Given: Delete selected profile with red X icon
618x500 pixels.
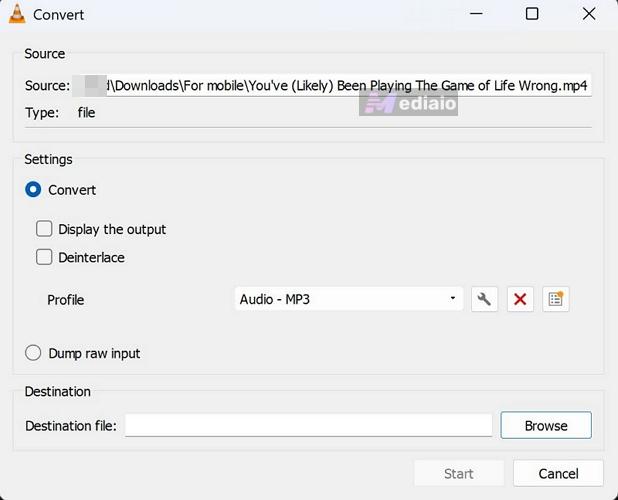Looking at the screenshot, I should point(520,299).
